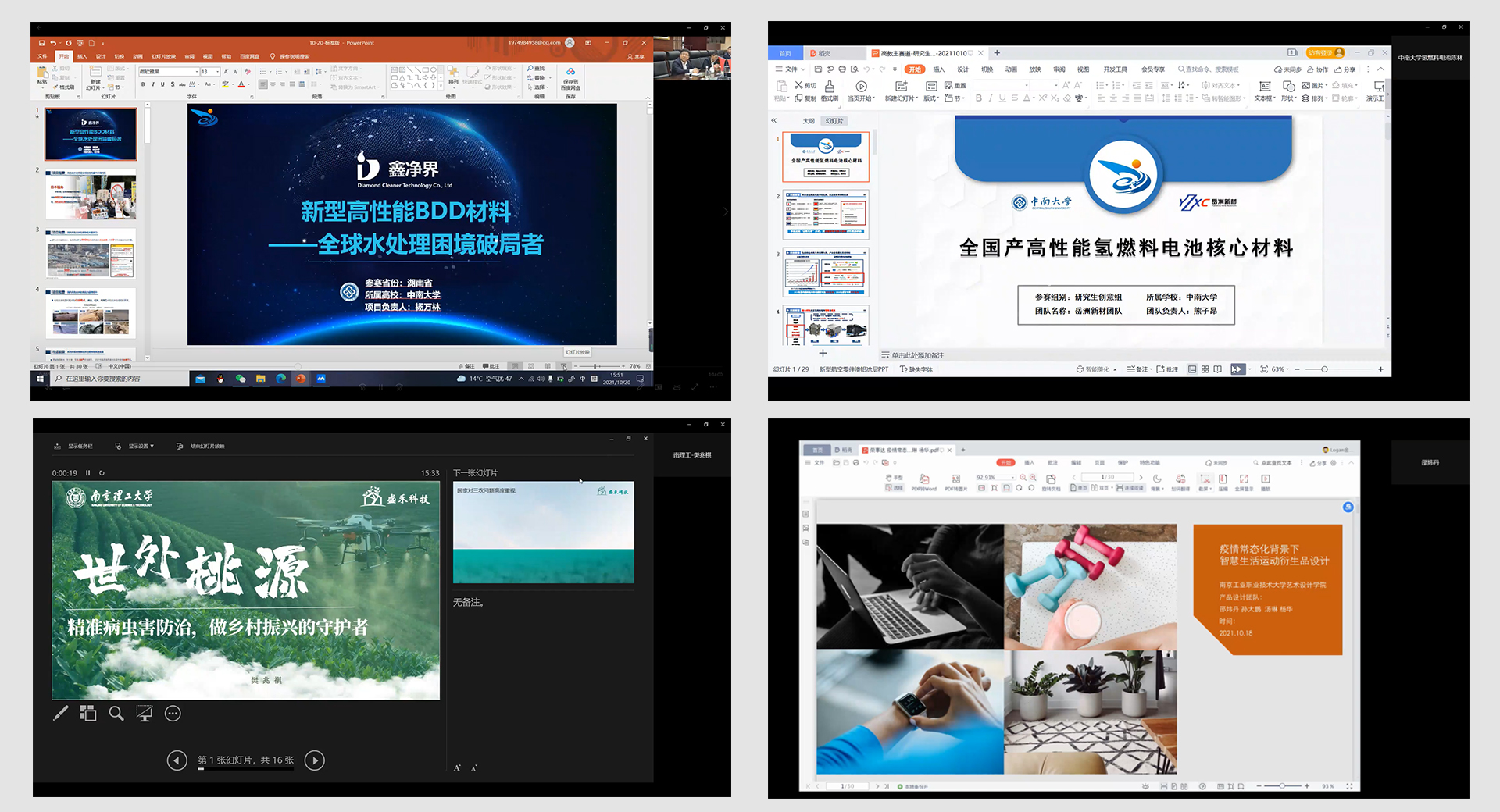The image size is (1500, 812).
Task: Open the 设计 tab in WPS Presentation
Action: coord(962,69)
